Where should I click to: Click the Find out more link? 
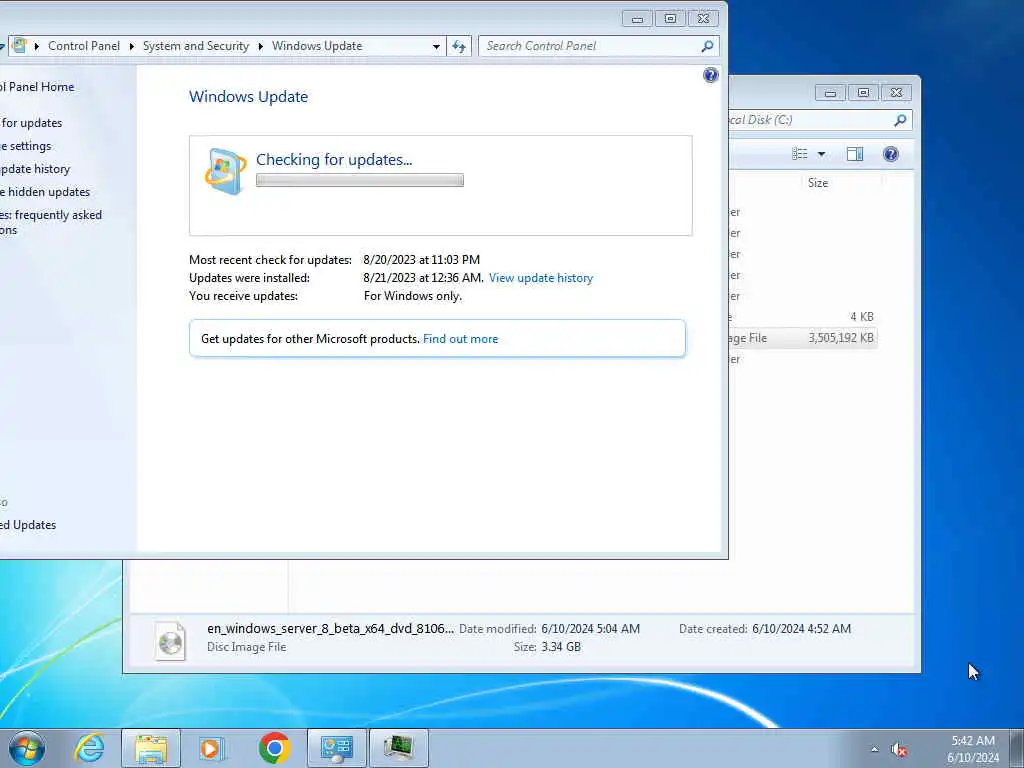click(460, 339)
